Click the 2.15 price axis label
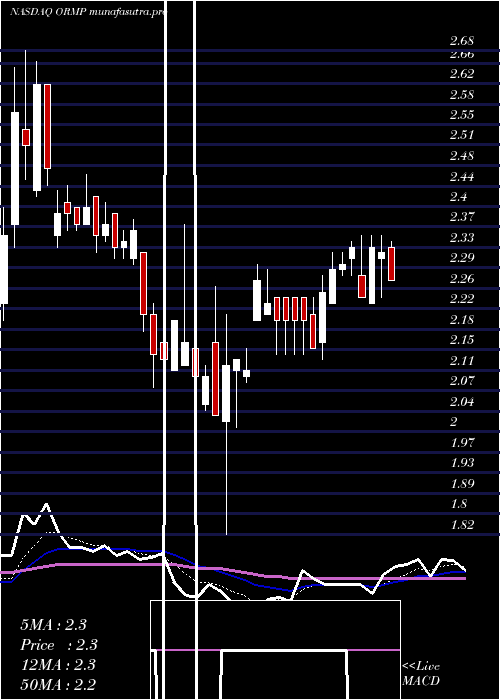The width and height of the screenshot is (500, 700). click(x=462, y=340)
